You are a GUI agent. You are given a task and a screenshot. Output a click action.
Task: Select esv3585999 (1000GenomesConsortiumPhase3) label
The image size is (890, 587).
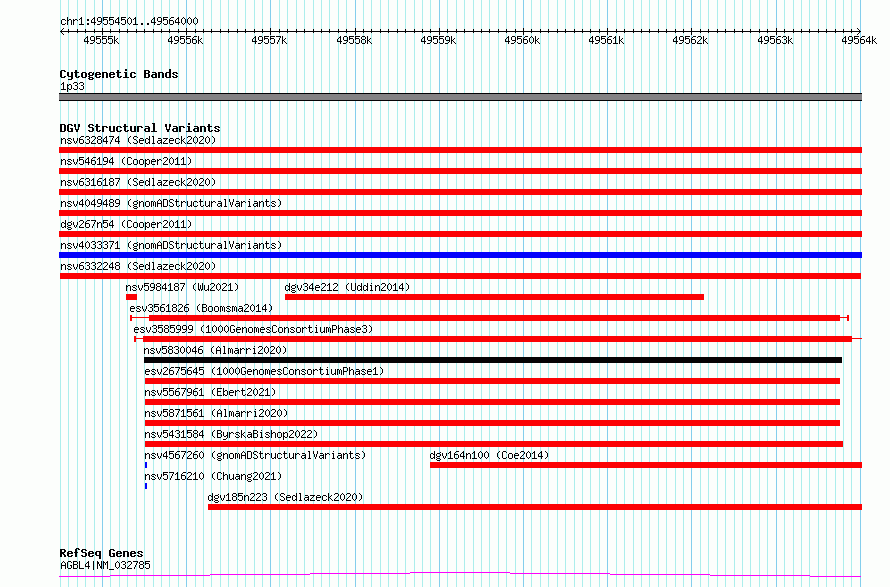(x=253, y=329)
